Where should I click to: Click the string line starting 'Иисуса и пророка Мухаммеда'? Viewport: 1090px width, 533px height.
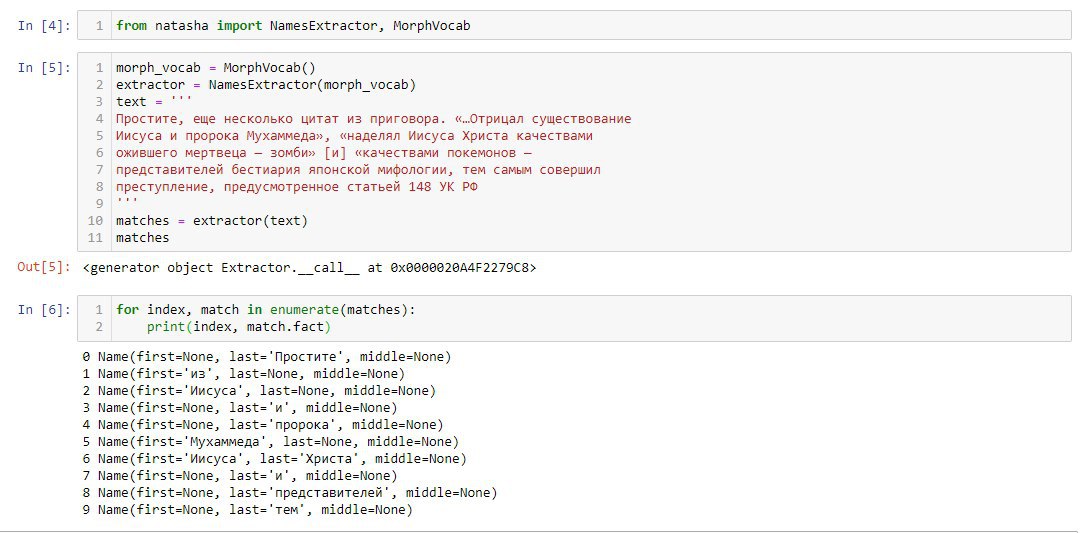[354, 136]
